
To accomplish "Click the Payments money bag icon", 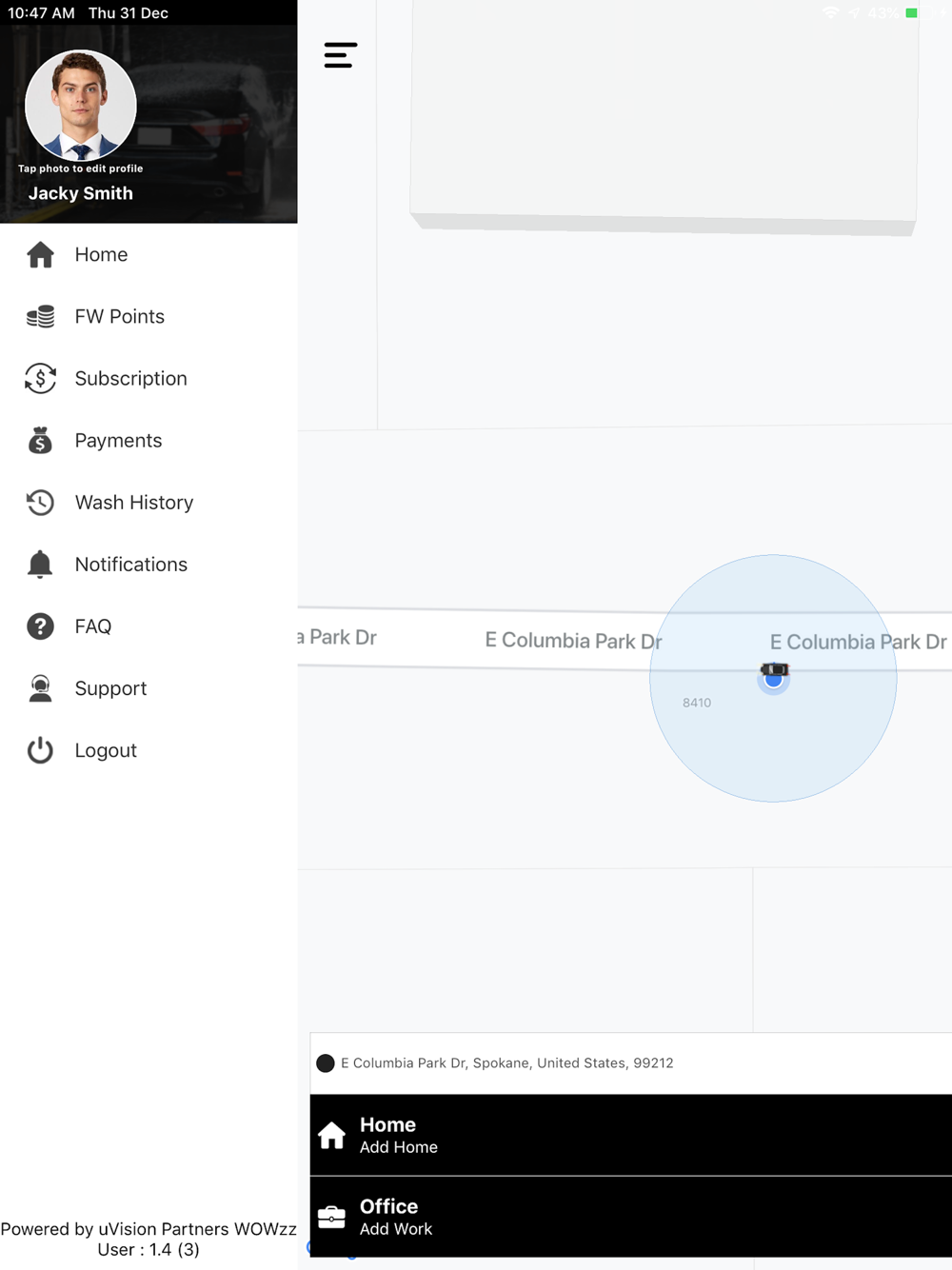I will (40, 440).
